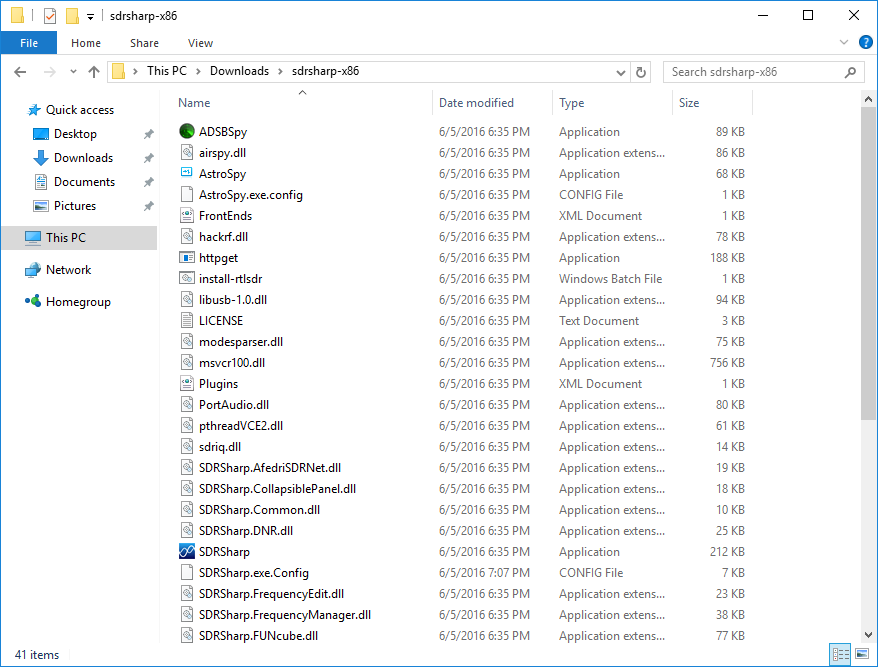
Task: Open Desktop in navigation pane
Action: click(75, 134)
